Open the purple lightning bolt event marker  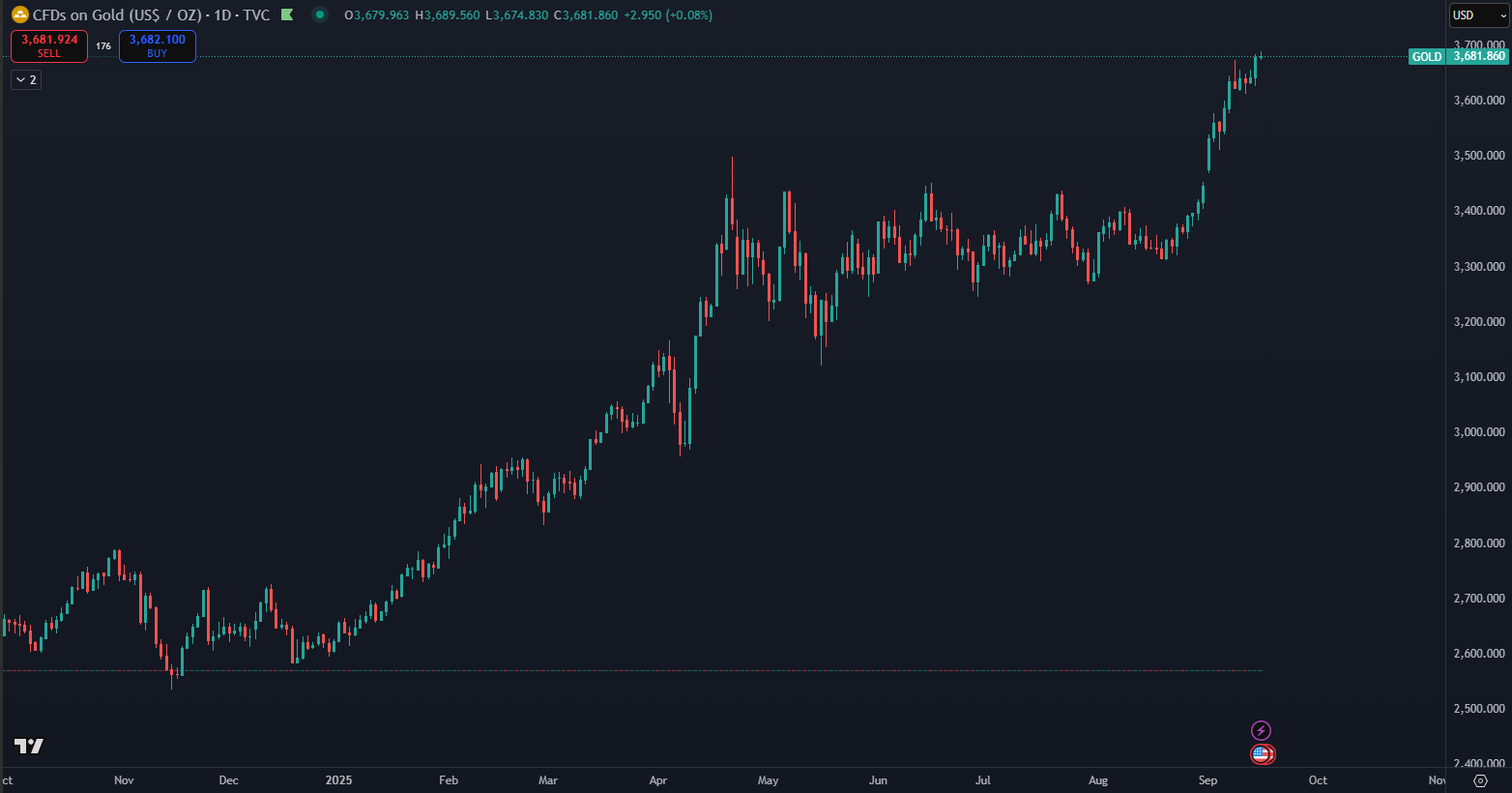pos(1261,730)
